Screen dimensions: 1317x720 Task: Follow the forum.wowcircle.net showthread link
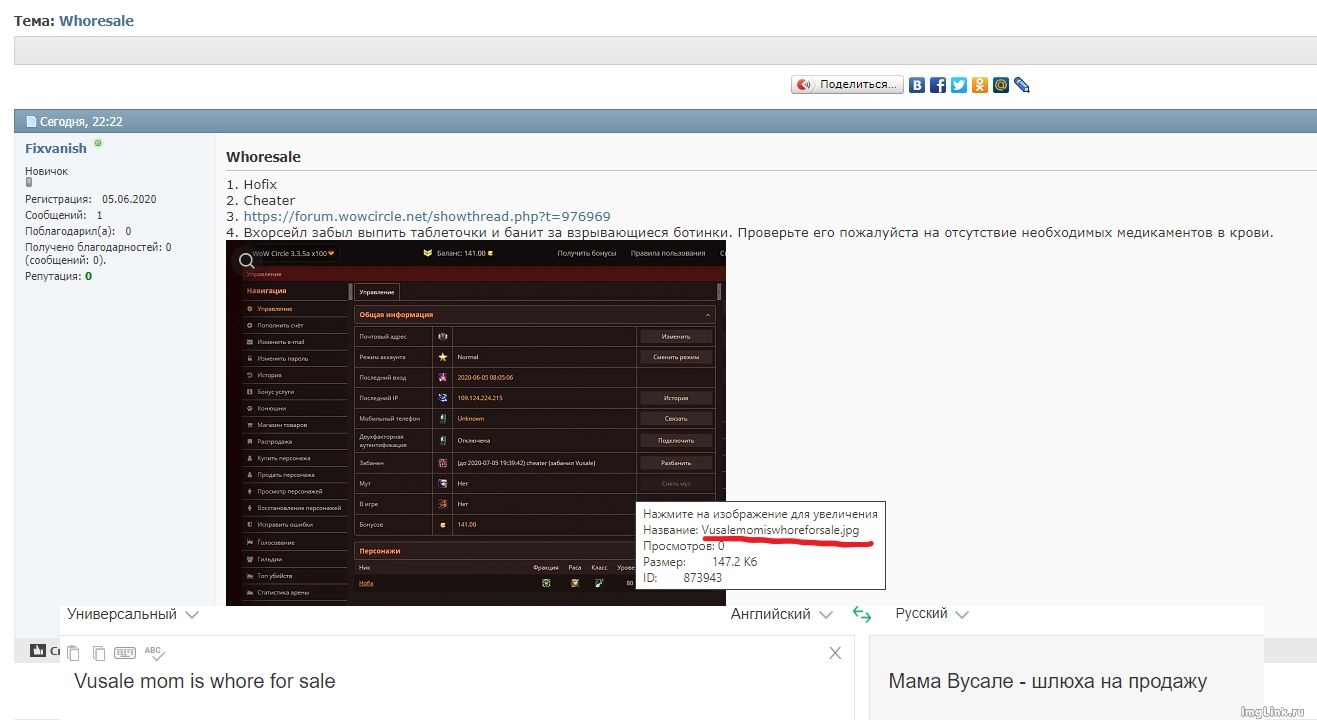point(427,216)
